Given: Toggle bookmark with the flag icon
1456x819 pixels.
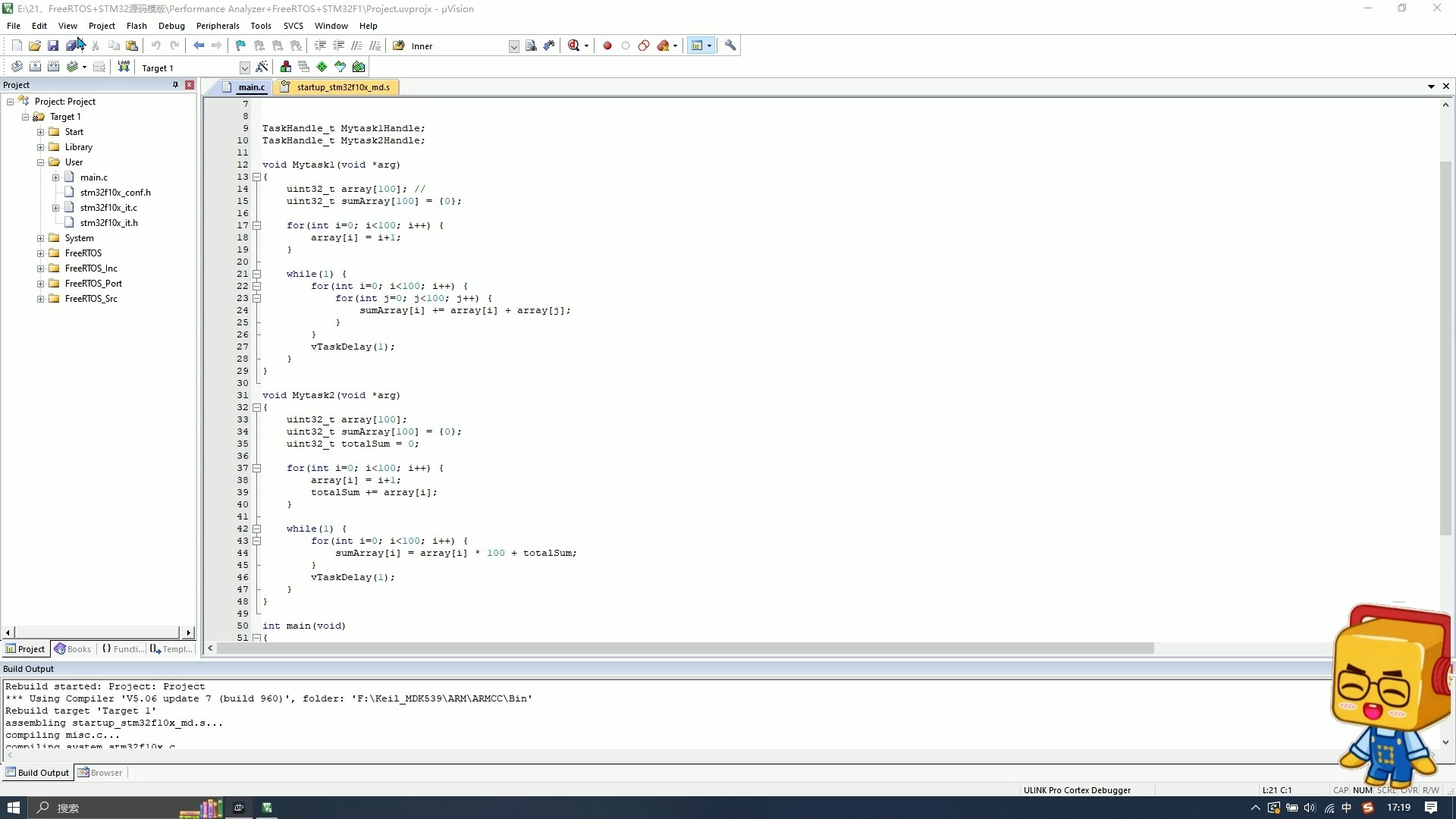Looking at the screenshot, I should click(240, 45).
